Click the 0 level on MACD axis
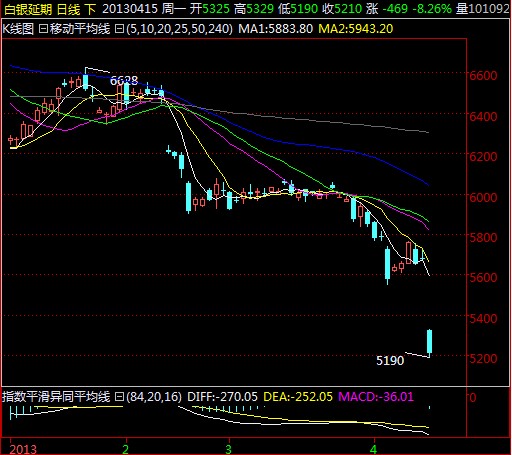The width and height of the screenshot is (512, 455). (473, 398)
